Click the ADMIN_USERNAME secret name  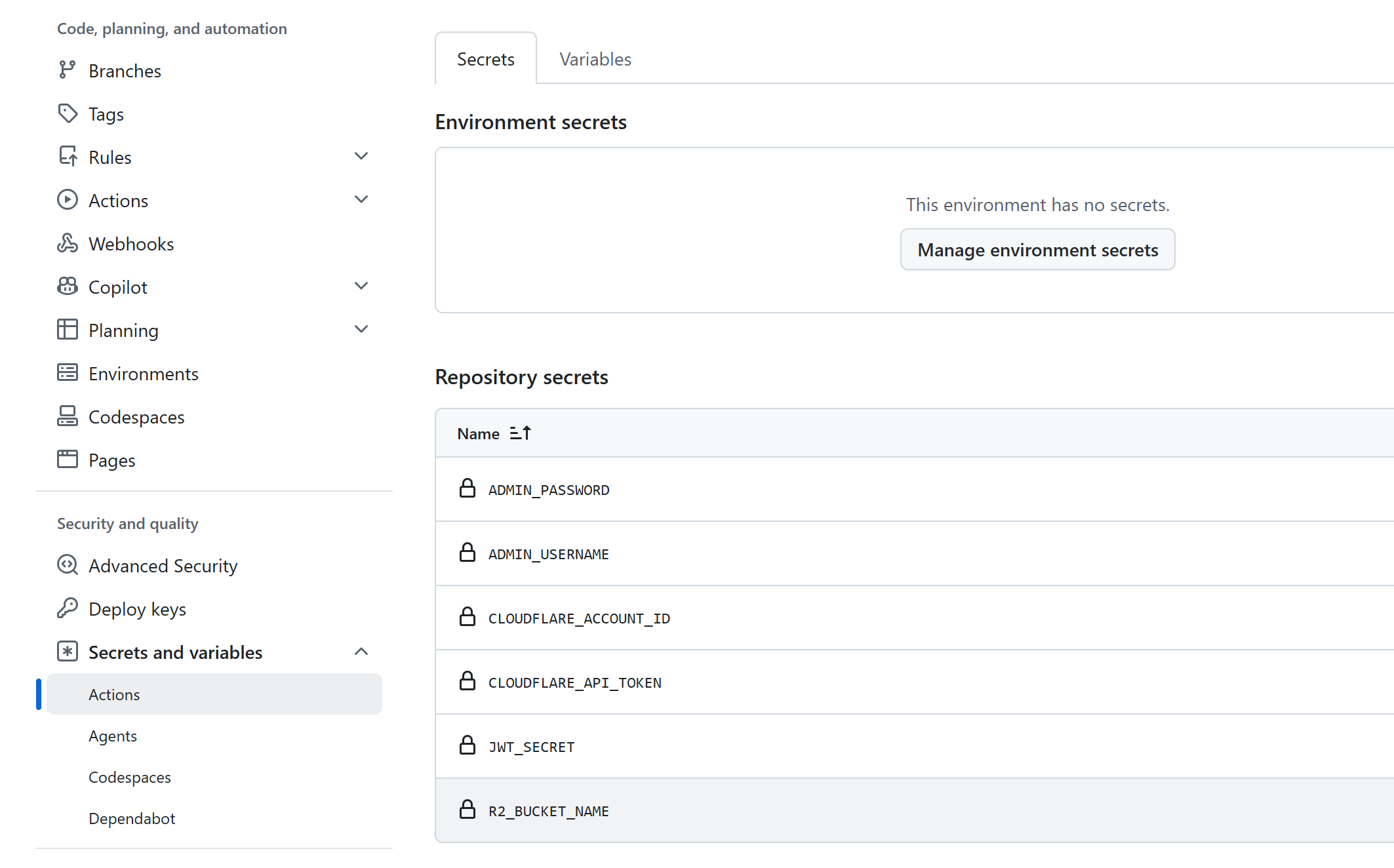click(549, 555)
